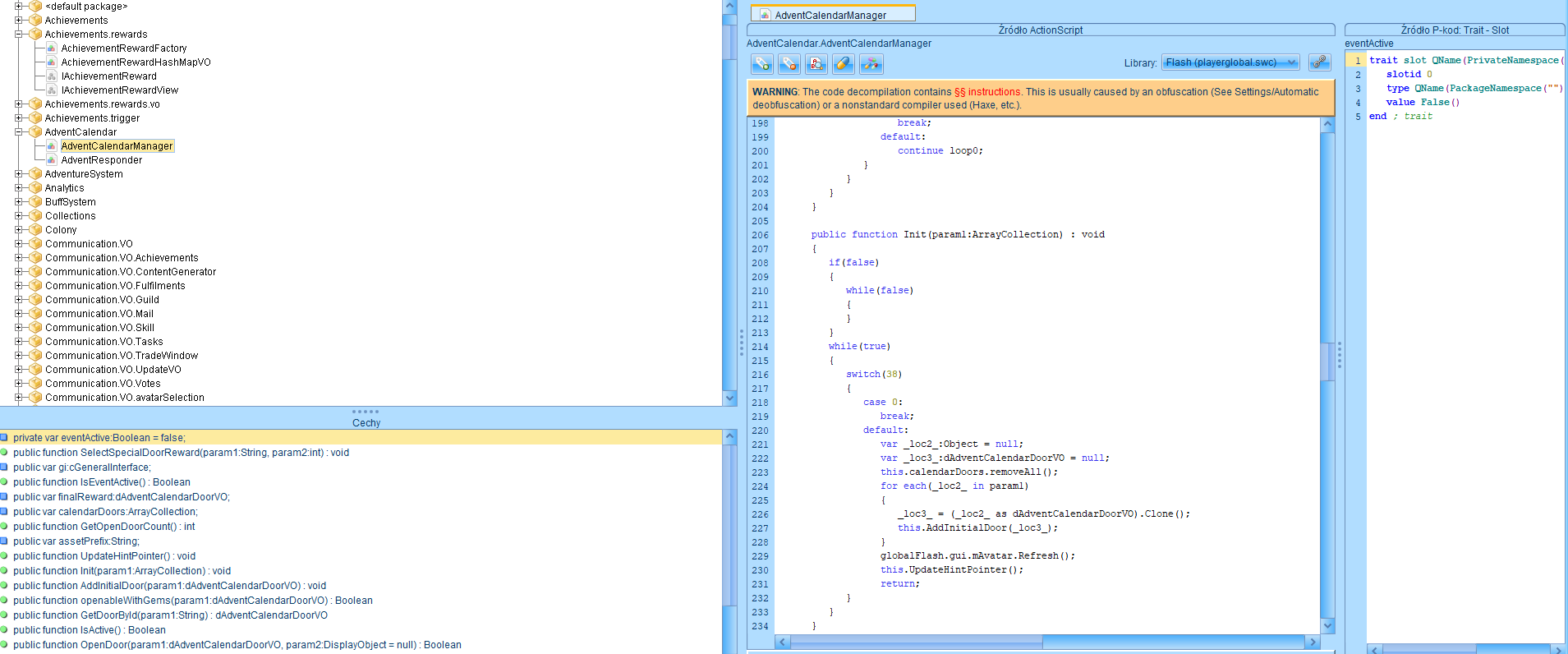Click the remove trait tag icon
The width and height of the screenshot is (1568, 654).
[789, 63]
